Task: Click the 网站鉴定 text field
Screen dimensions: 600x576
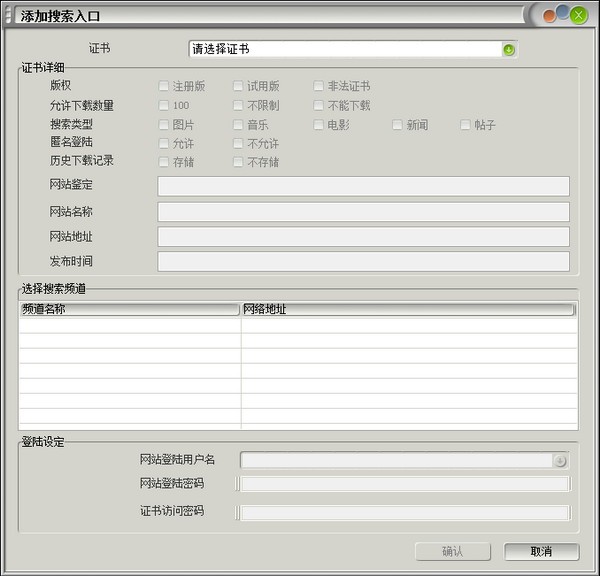Action: (x=364, y=186)
